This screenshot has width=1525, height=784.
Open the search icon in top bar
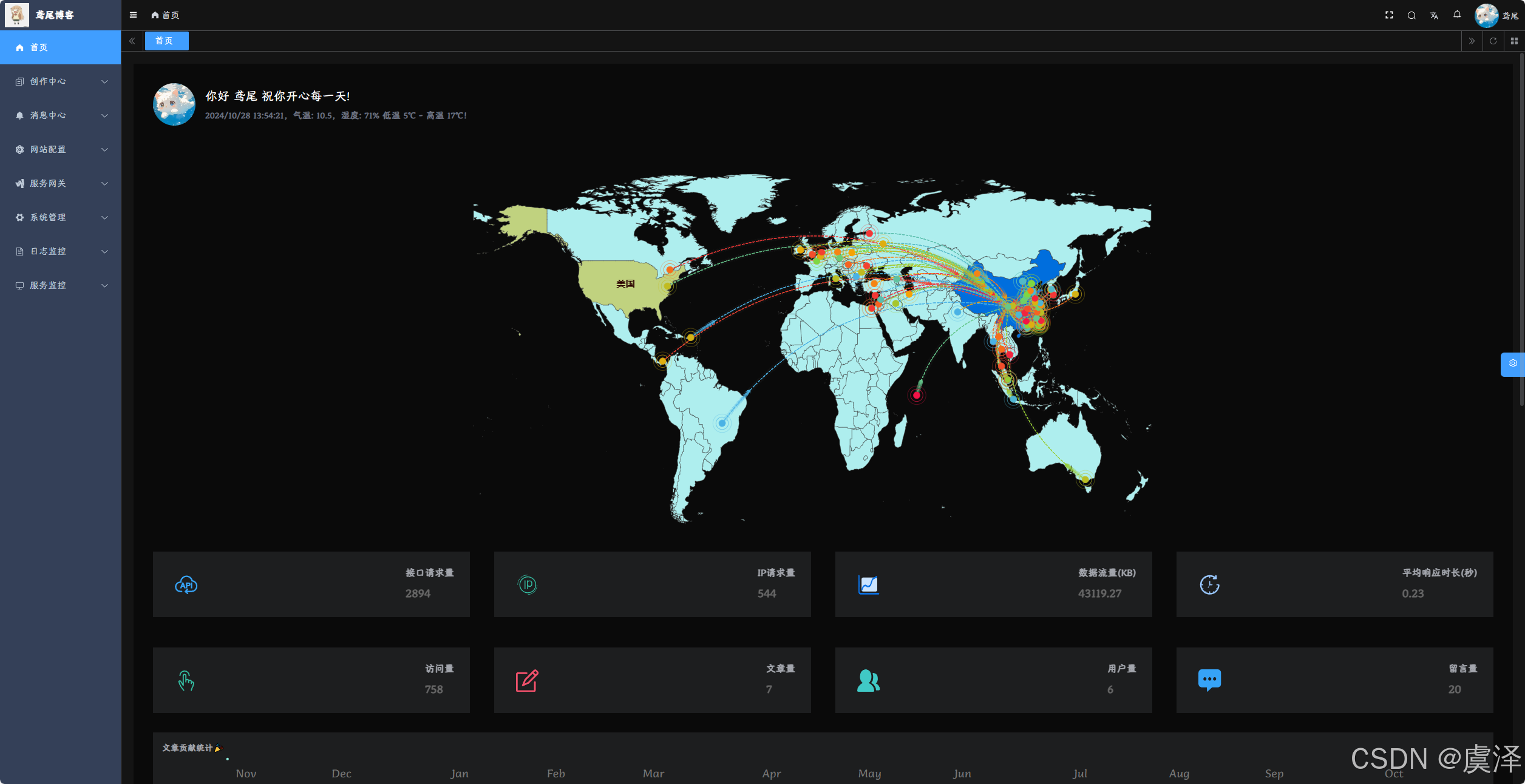[1411, 15]
